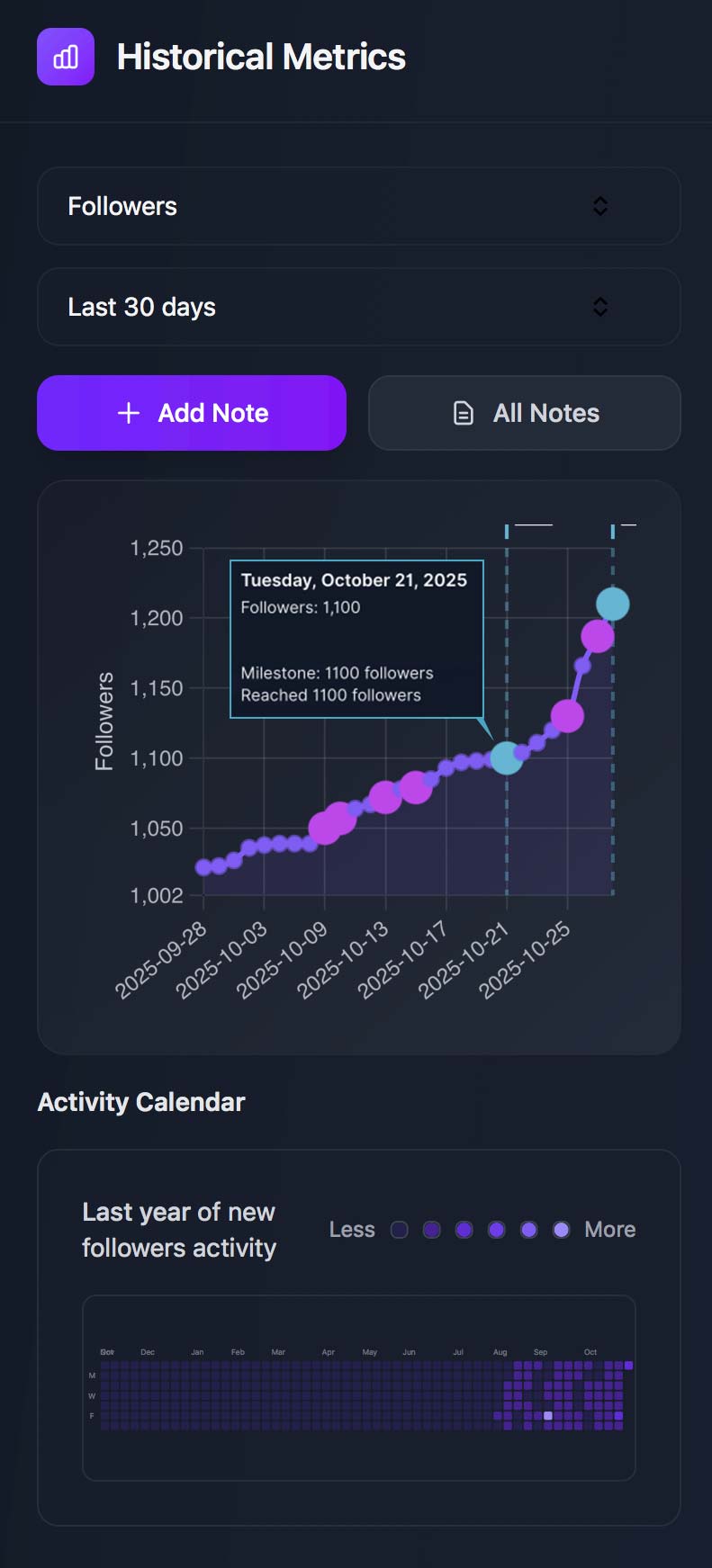This screenshot has width=712, height=1568.
Task: Click the brightest purple dot beside More
Action: pyautogui.click(x=560, y=1230)
